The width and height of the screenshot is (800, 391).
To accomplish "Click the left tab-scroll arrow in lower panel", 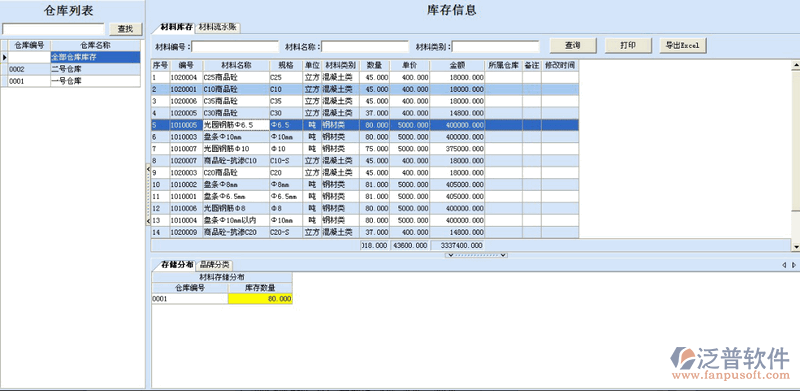I will (784, 265).
